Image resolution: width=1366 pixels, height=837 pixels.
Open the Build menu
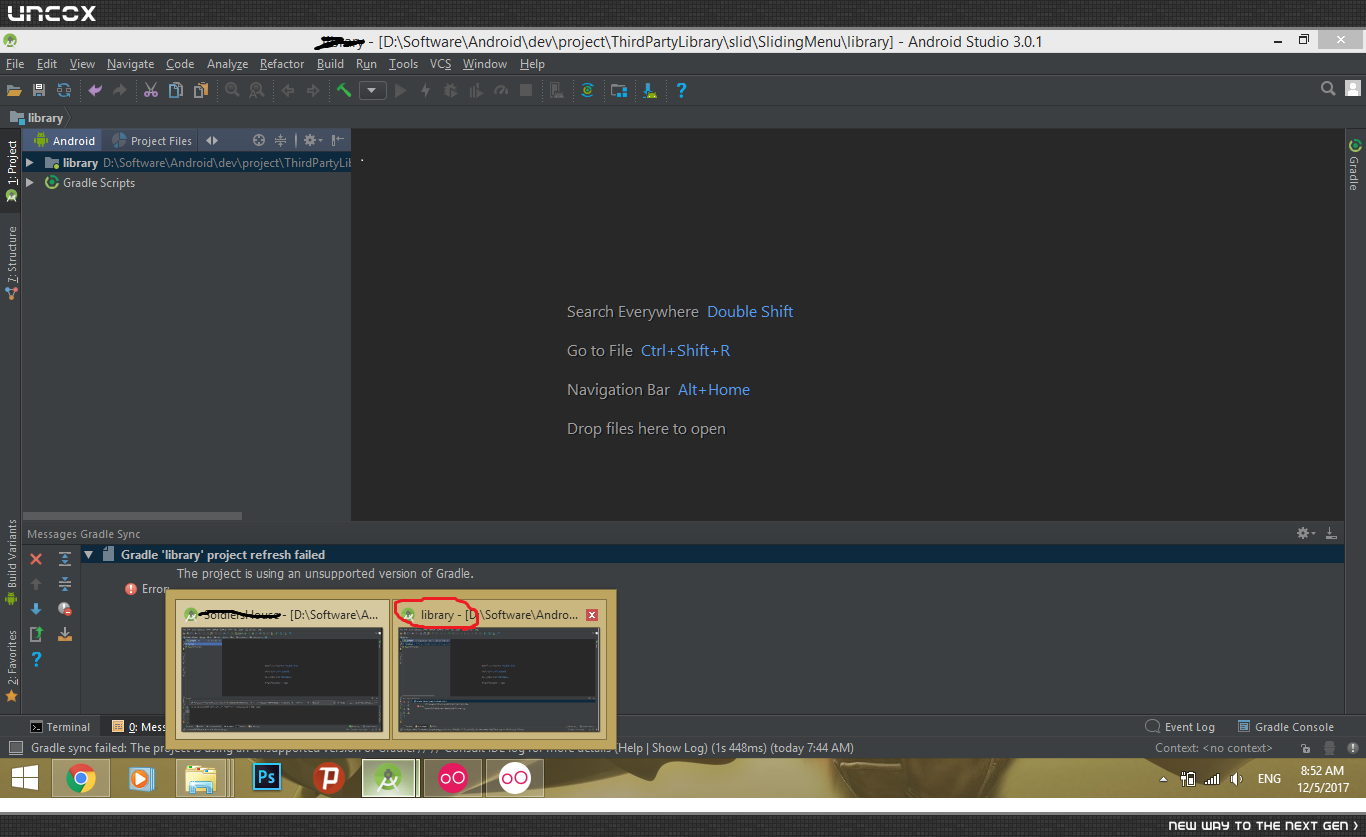pyautogui.click(x=330, y=64)
